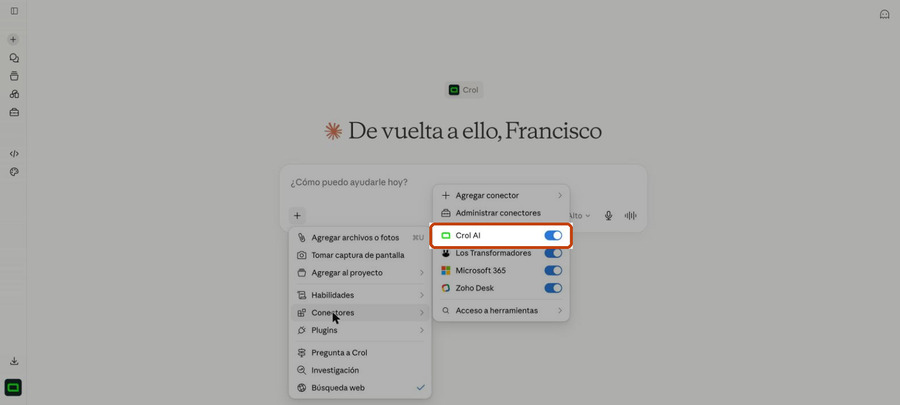Image resolution: width=900 pixels, height=405 pixels.
Task: Click briefcase icon beside Administrar conectores
Action: 445,213
